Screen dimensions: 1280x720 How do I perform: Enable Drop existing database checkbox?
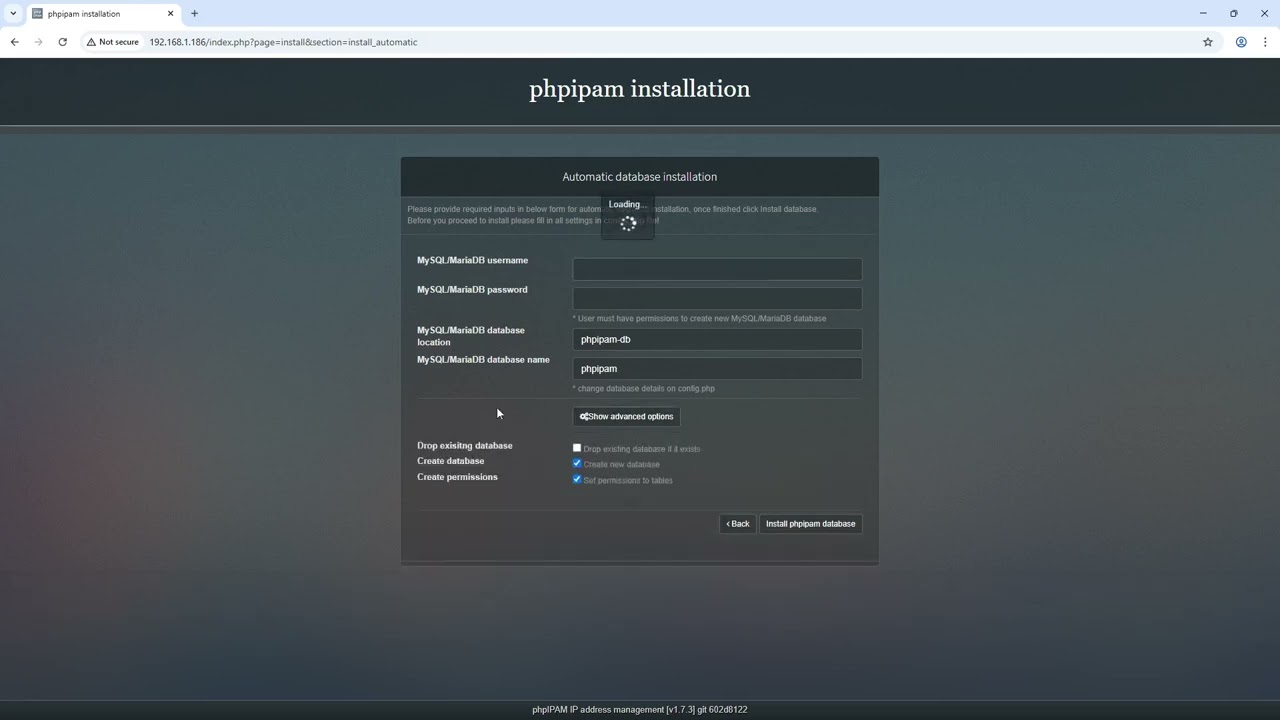[x=577, y=448]
